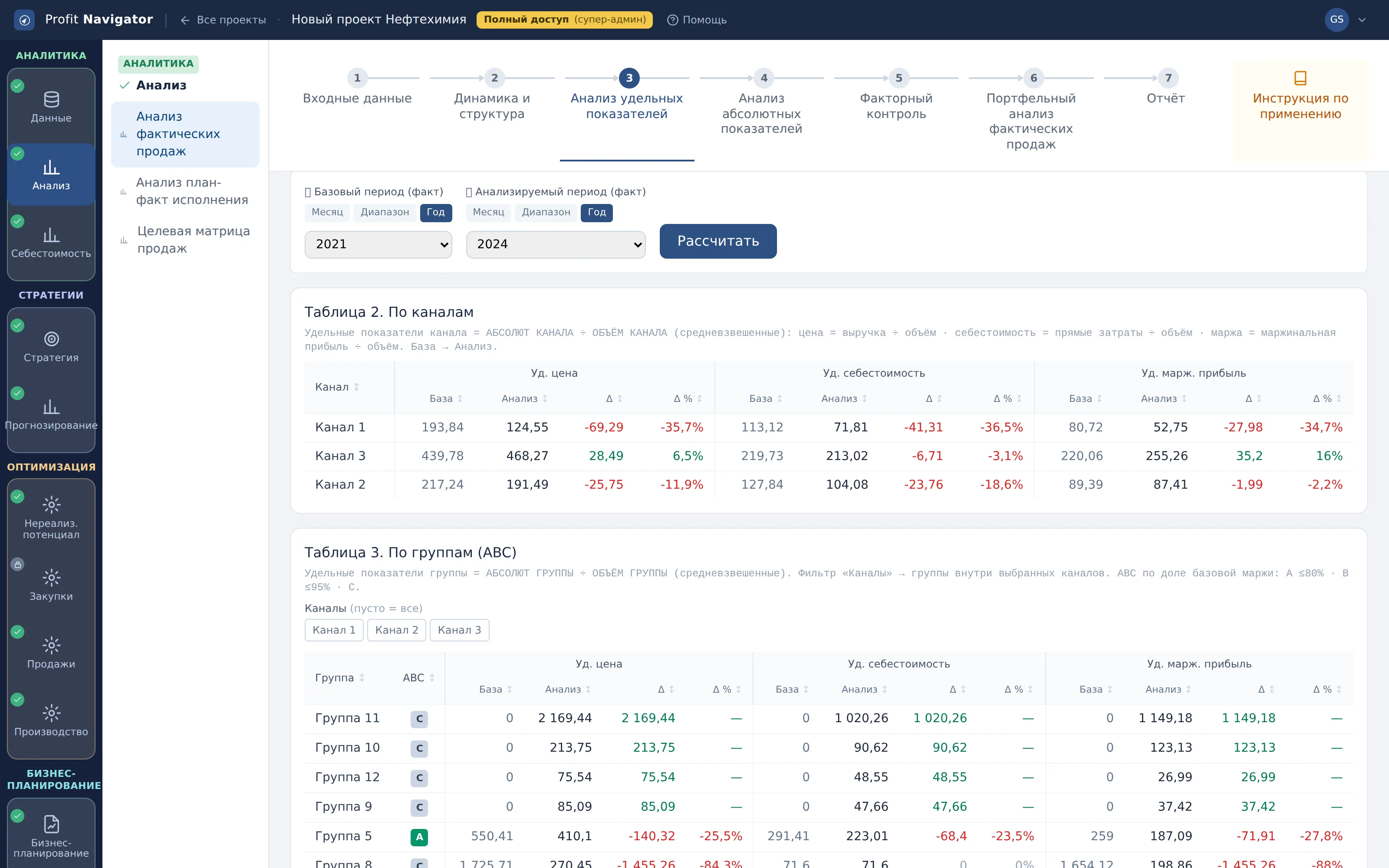This screenshot has height=868, width=1389.
Task: Filter Table 3 by Канал 2 chip
Action: pyautogui.click(x=397, y=630)
